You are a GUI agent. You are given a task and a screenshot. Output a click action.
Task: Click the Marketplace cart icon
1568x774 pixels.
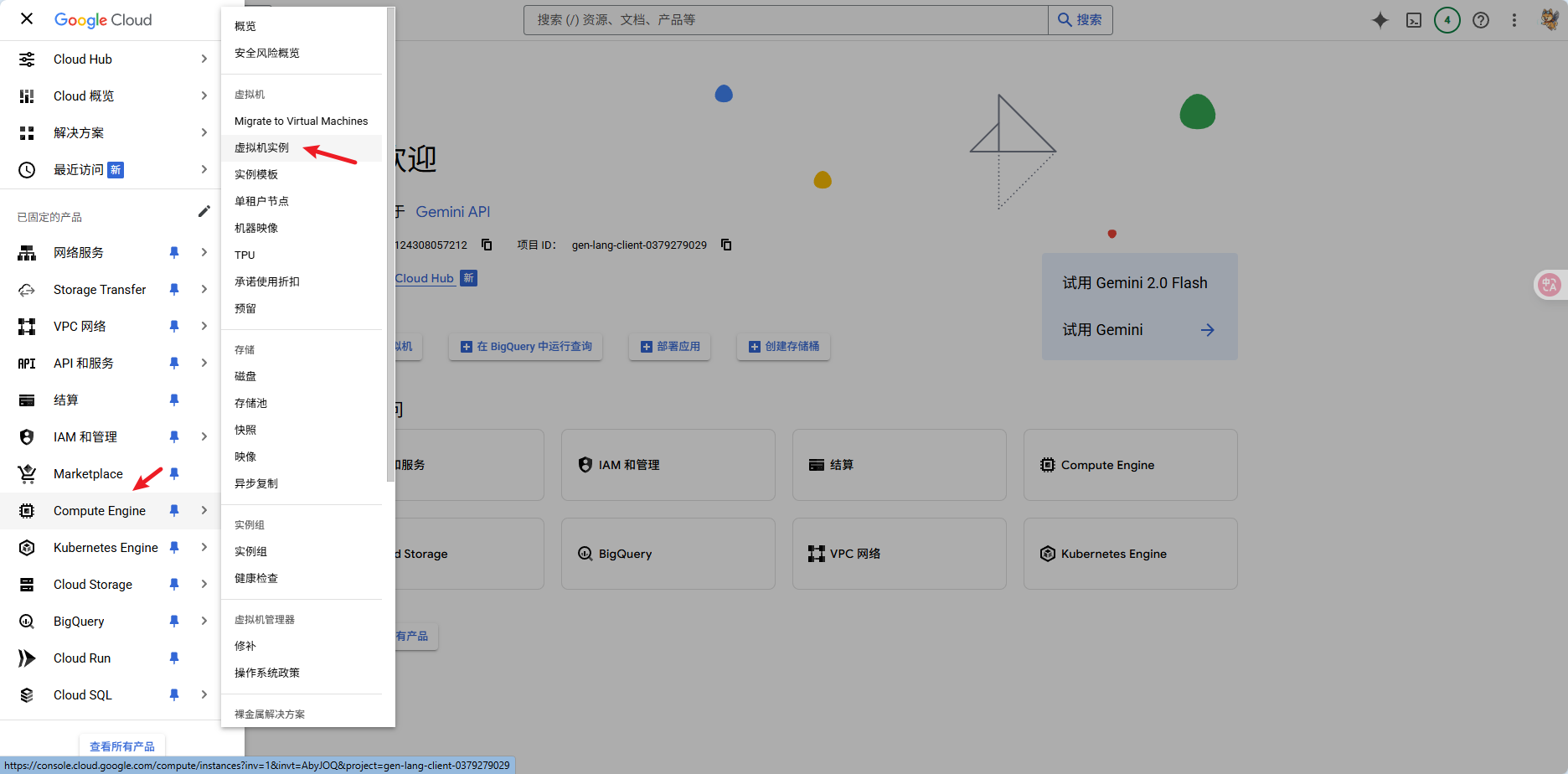[x=27, y=474]
